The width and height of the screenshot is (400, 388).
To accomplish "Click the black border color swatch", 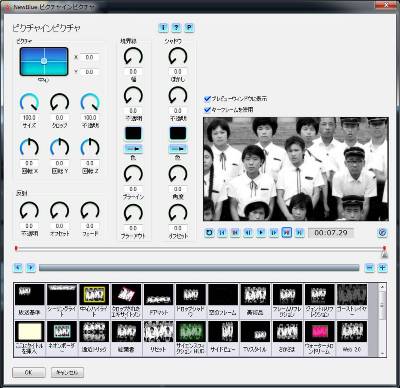I will (133, 133).
